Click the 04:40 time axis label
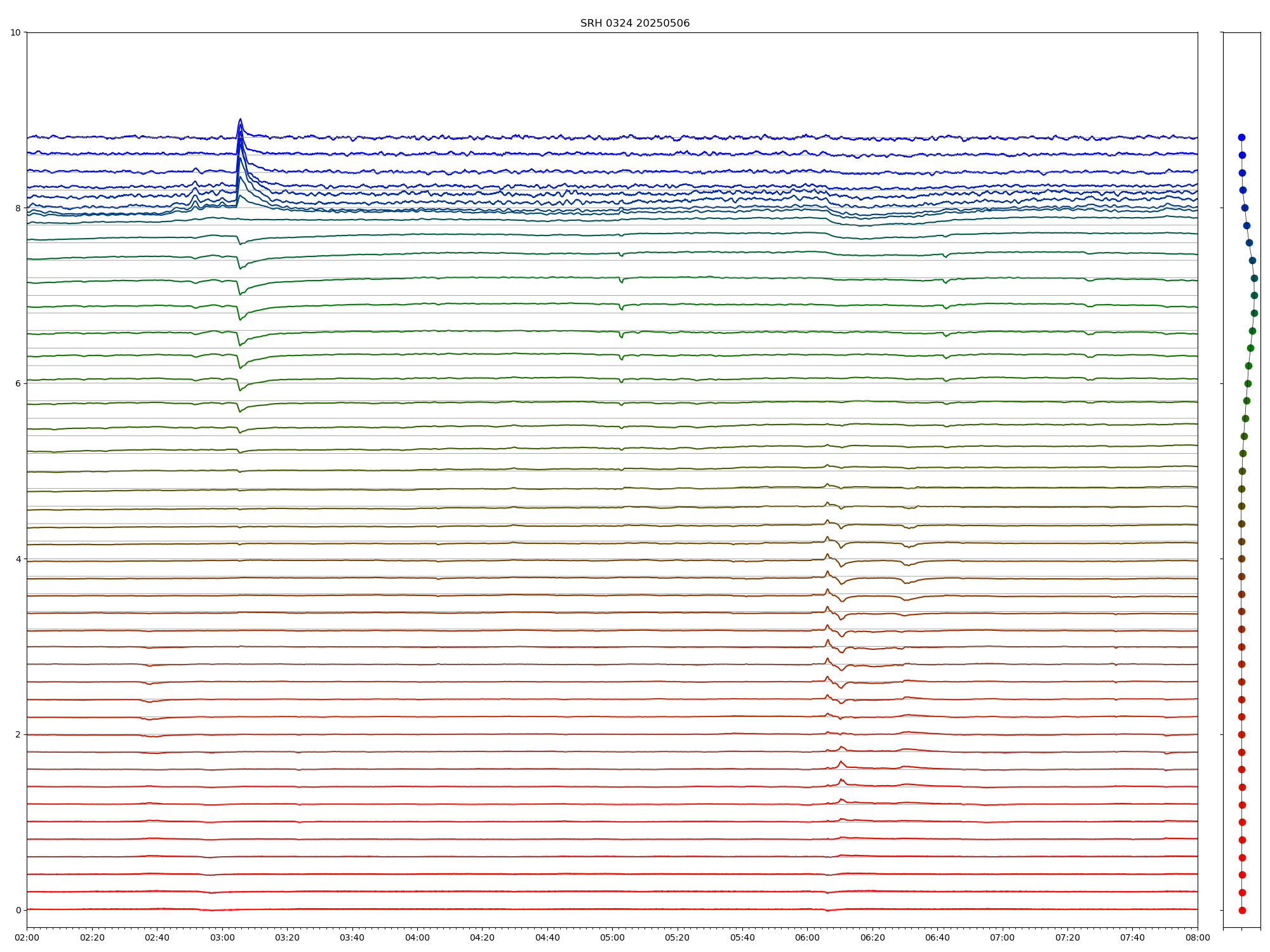Screen dimensions: 1270x952 (547, 937)
